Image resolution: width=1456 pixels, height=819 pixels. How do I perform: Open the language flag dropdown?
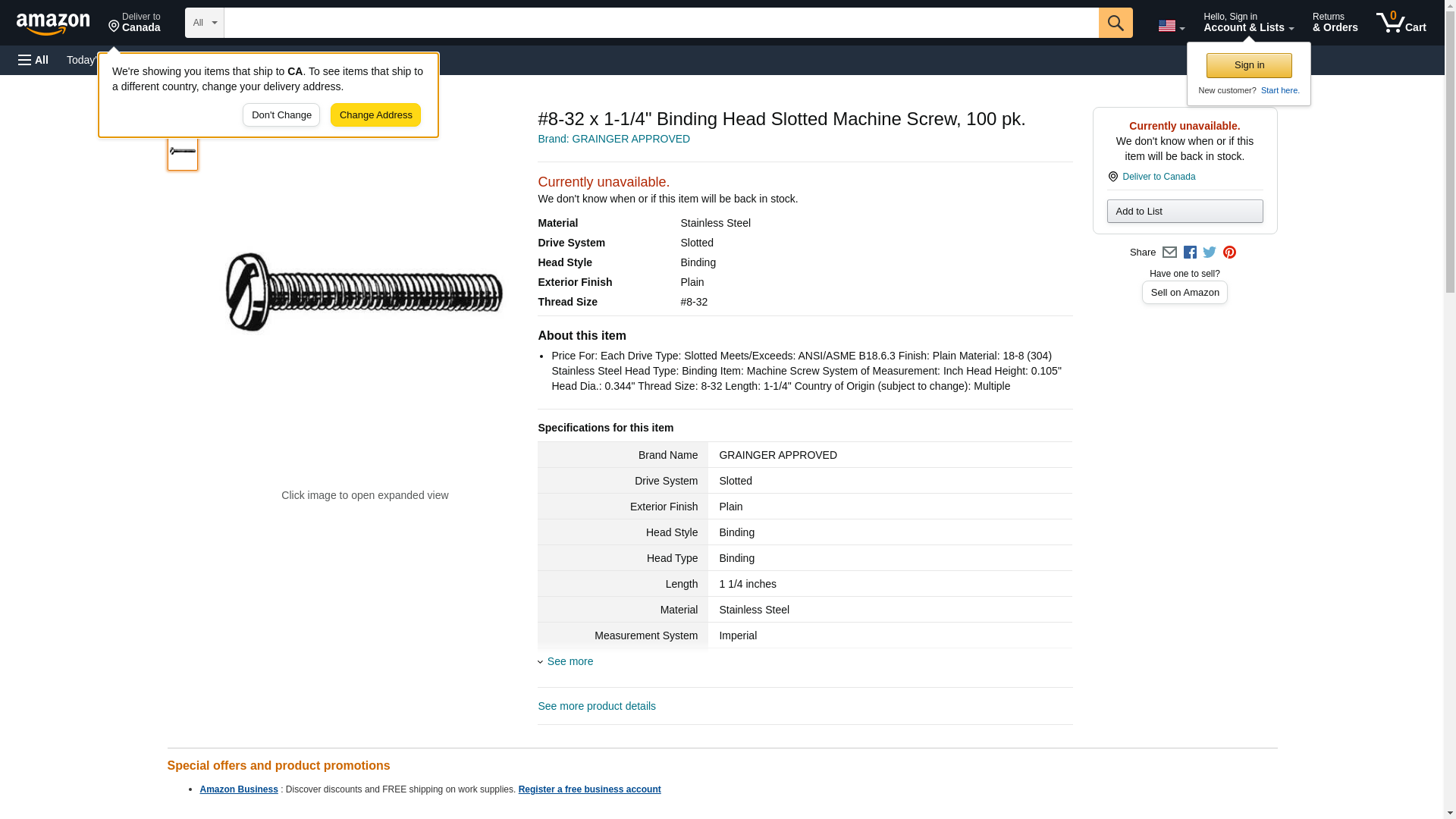[x=1171, y=26]
